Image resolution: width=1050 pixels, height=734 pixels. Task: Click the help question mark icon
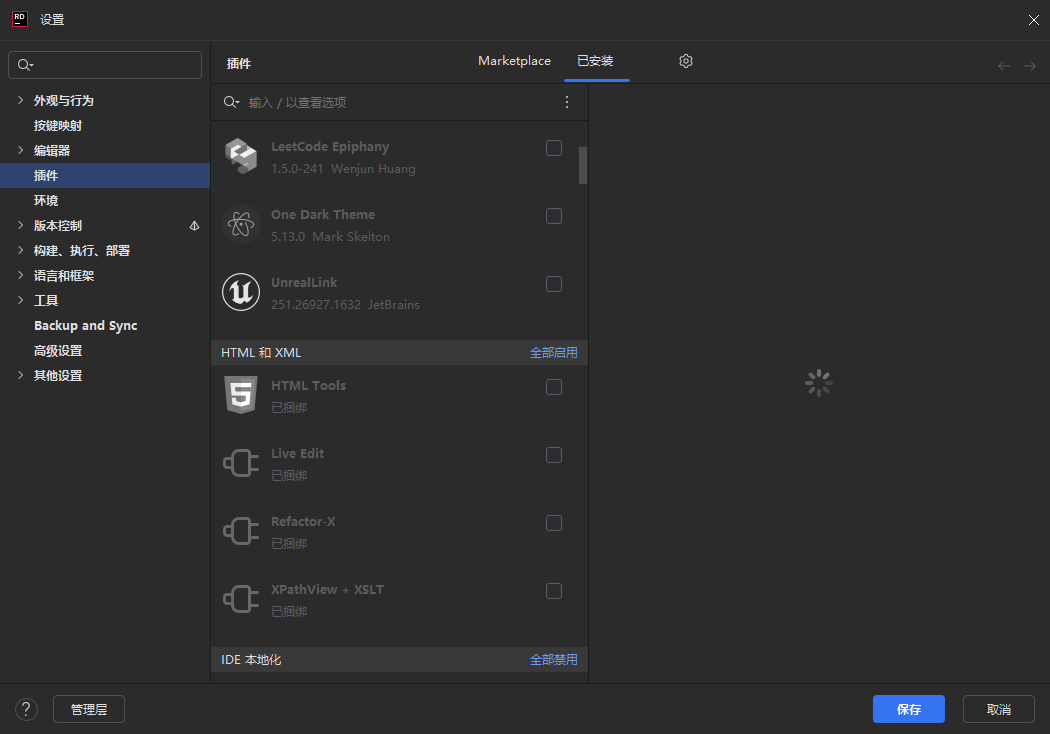[x=26, y=709]
